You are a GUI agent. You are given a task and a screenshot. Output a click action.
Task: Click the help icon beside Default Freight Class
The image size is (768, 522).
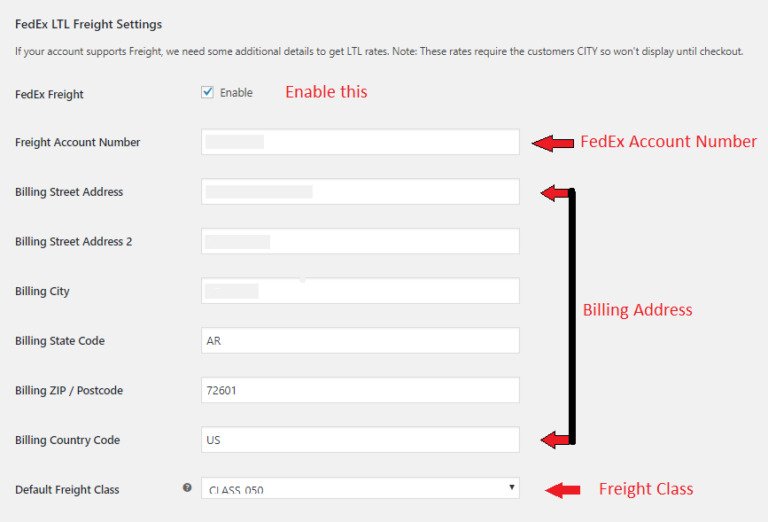[x=187, y=488]
